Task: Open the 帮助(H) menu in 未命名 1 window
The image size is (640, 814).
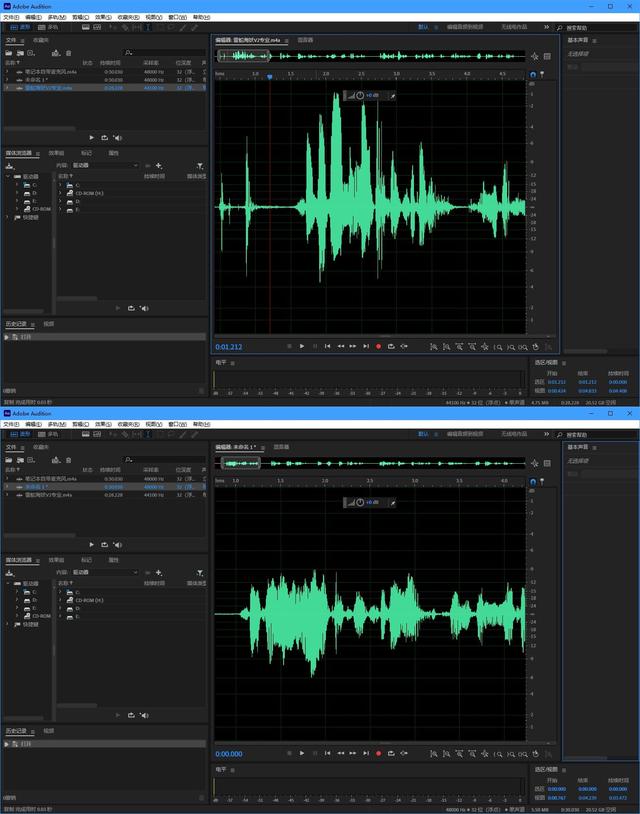Action: [x=201, y=424]
